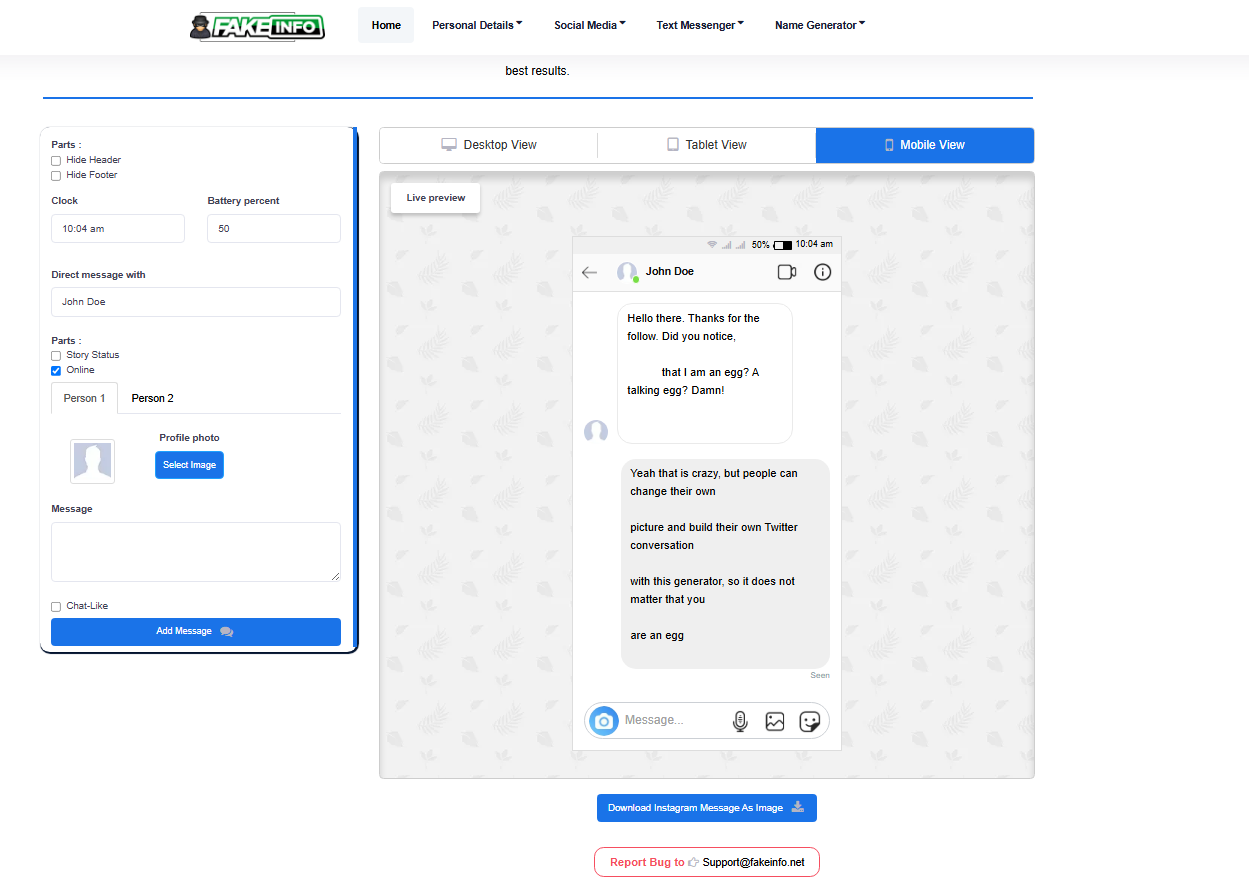Click the video call icon in chat header
This screenshot has height=890, width=1249.
click(x=786, y=272)
